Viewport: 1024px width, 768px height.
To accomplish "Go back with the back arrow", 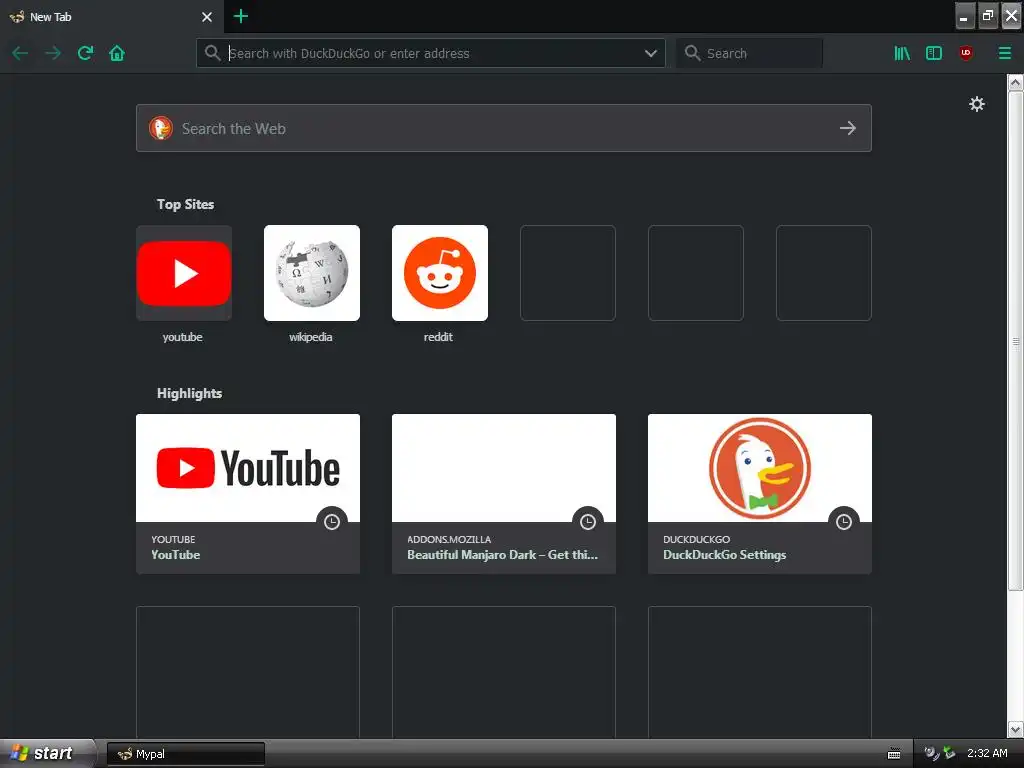I will coord(20,53).
